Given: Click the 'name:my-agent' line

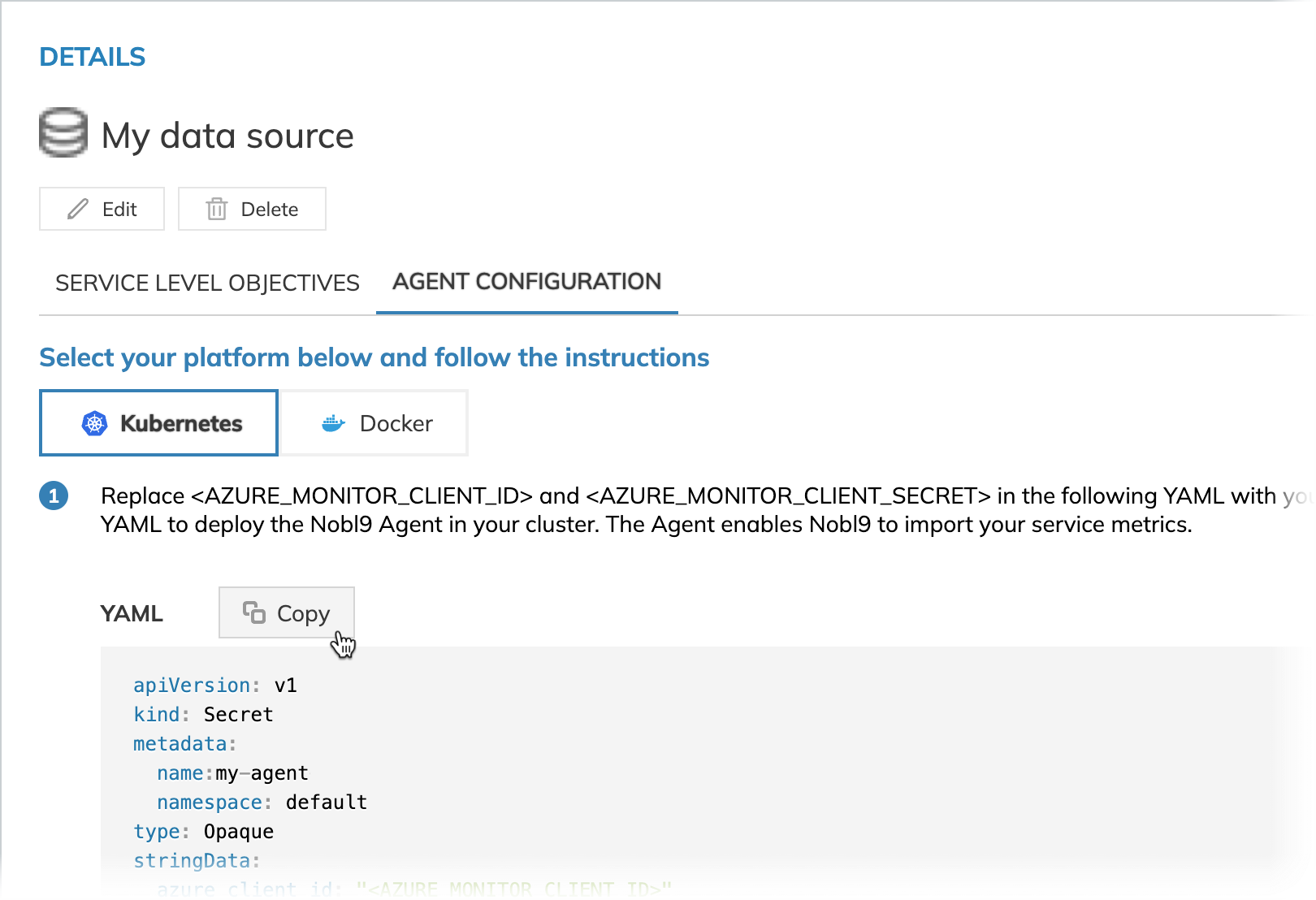Looking at the screenshot, I should pyautogui.click(x=232, y=773).
